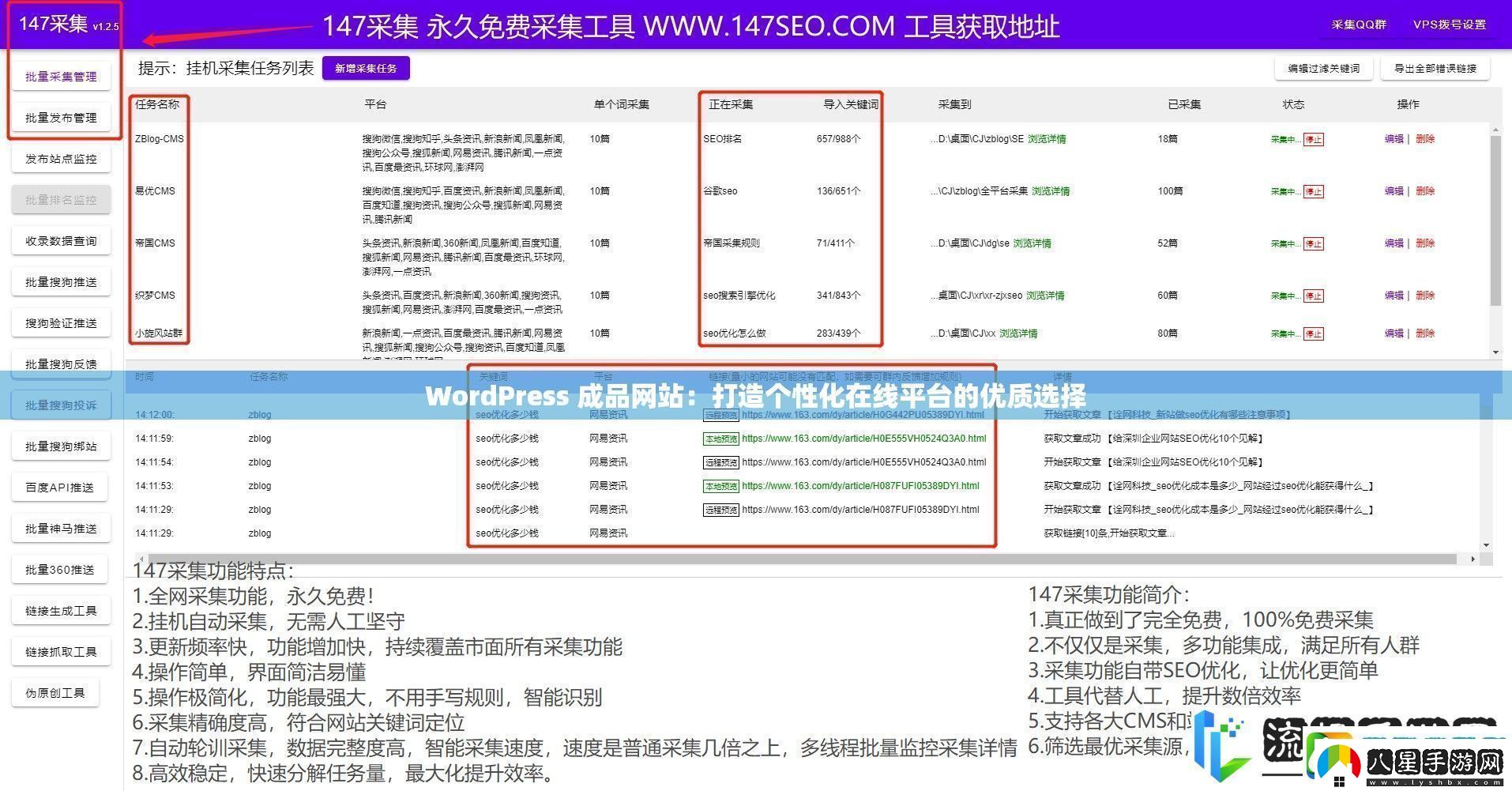Launch 链接生成工具 from the sidebar
This screenshot has height=791, width=1512.
coord(61,611)
